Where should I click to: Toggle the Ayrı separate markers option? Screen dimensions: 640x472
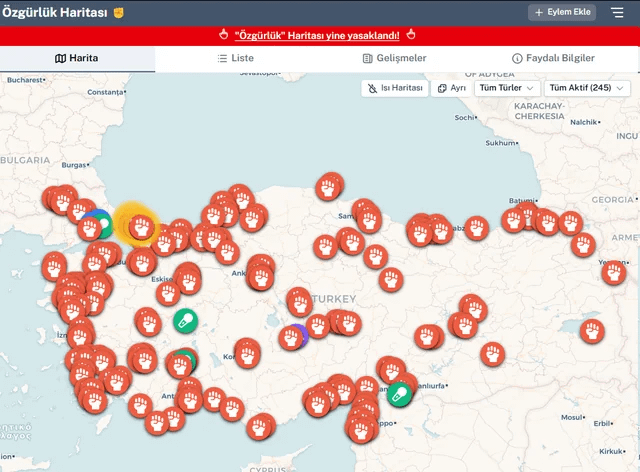click(452, 88)
